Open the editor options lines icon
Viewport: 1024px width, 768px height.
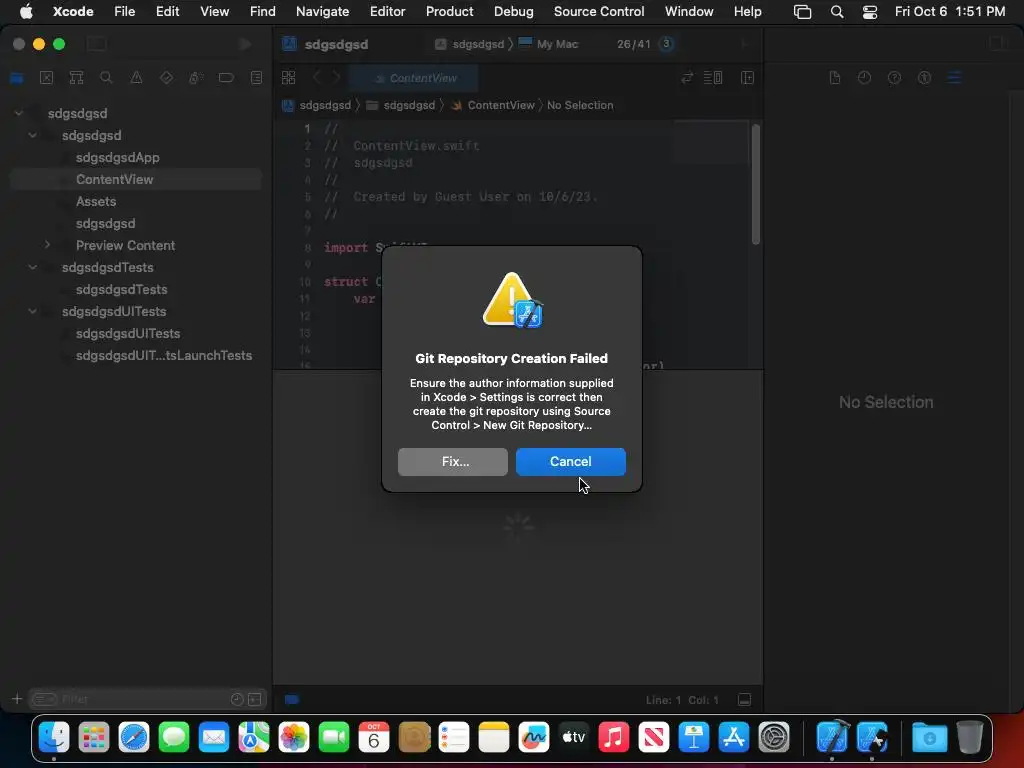coord(712,78)
